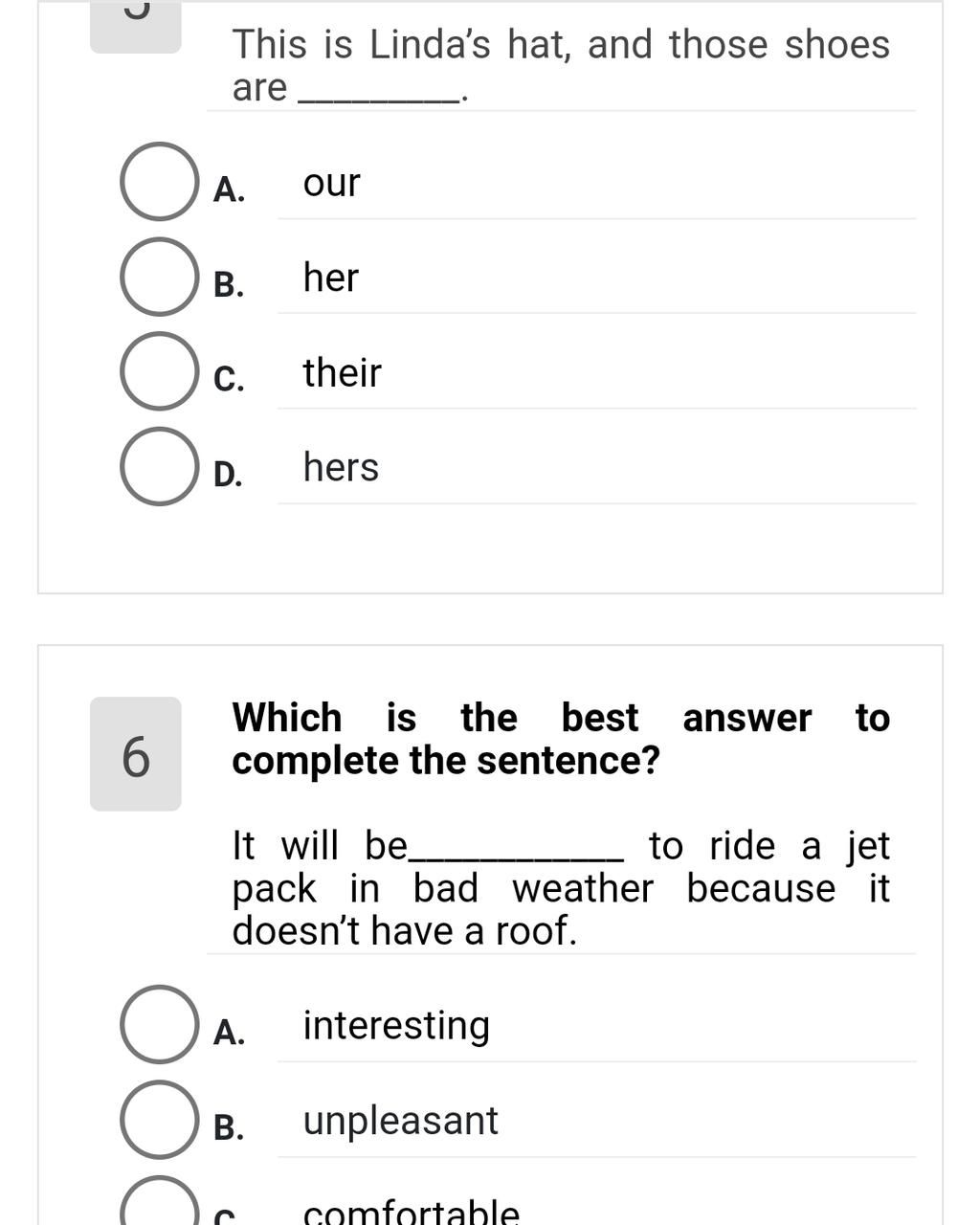Click the question number 6 badge

pos(136,754)
